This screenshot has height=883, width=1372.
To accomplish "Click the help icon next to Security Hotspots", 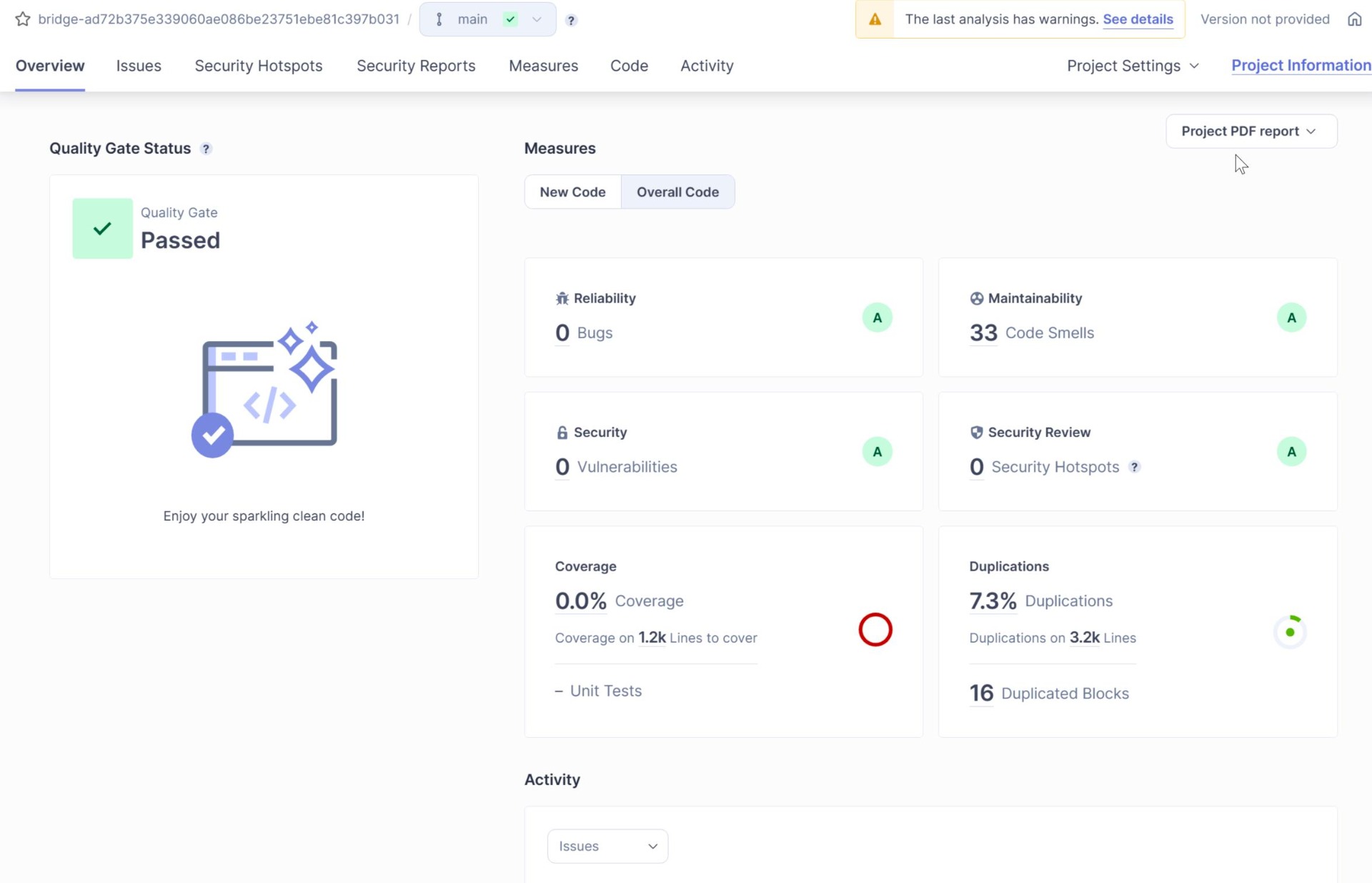I will [1134, 467].
